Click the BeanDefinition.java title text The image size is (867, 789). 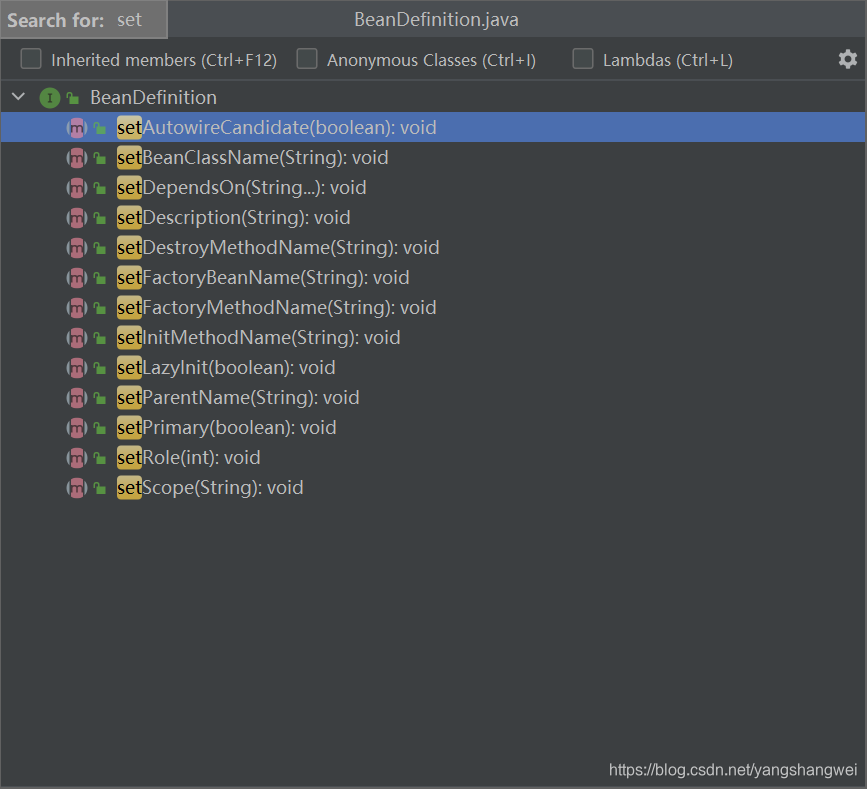436,20
